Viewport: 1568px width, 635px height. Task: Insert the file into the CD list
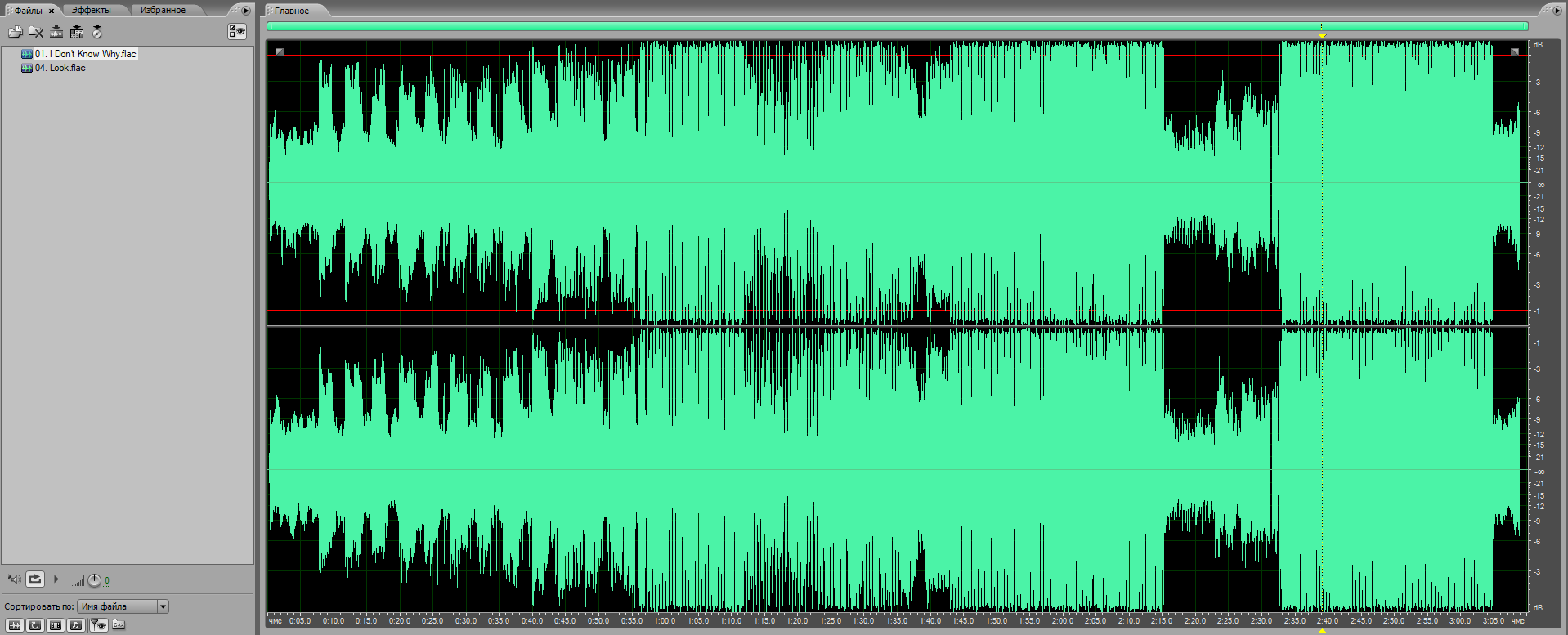pos(97,32)
